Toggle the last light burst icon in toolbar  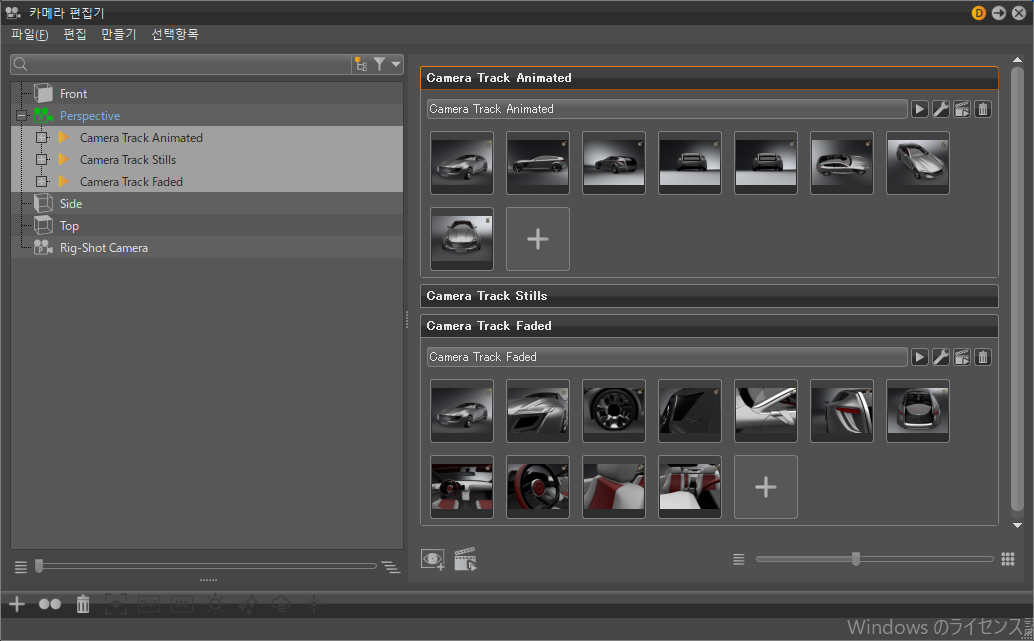pyautogui.click(x=314, y=603)
